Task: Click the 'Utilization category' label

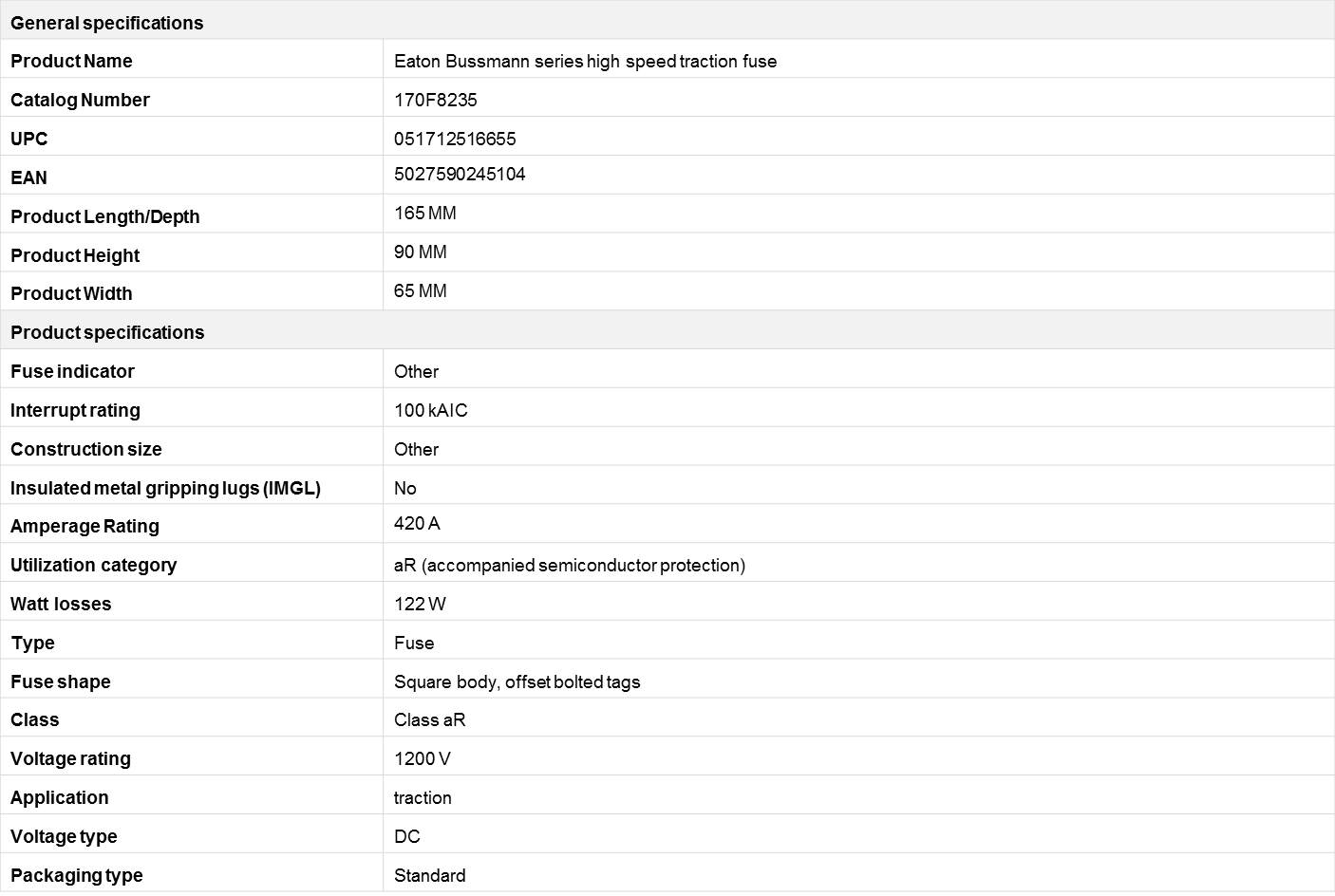Action: [93, 565]
